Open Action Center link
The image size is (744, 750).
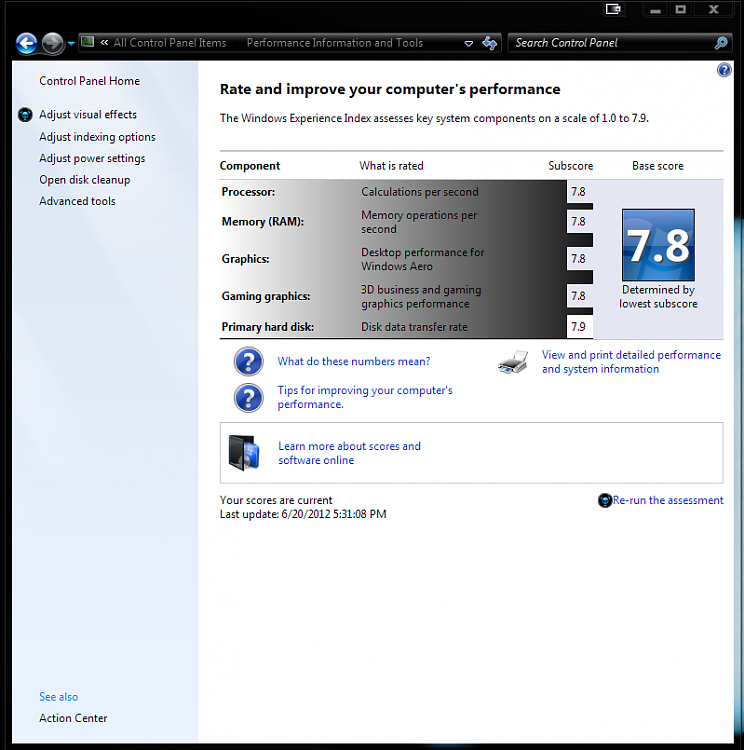[x=73, y=718]
